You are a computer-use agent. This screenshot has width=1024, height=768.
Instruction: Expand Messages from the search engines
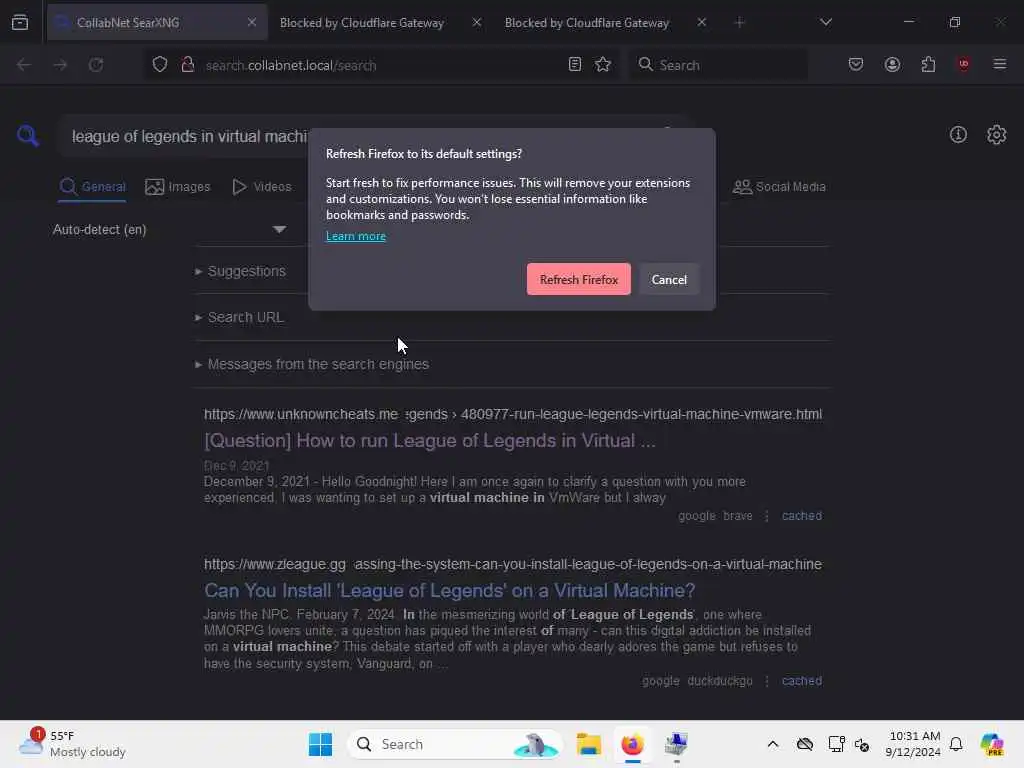click(x=312, y=364)
